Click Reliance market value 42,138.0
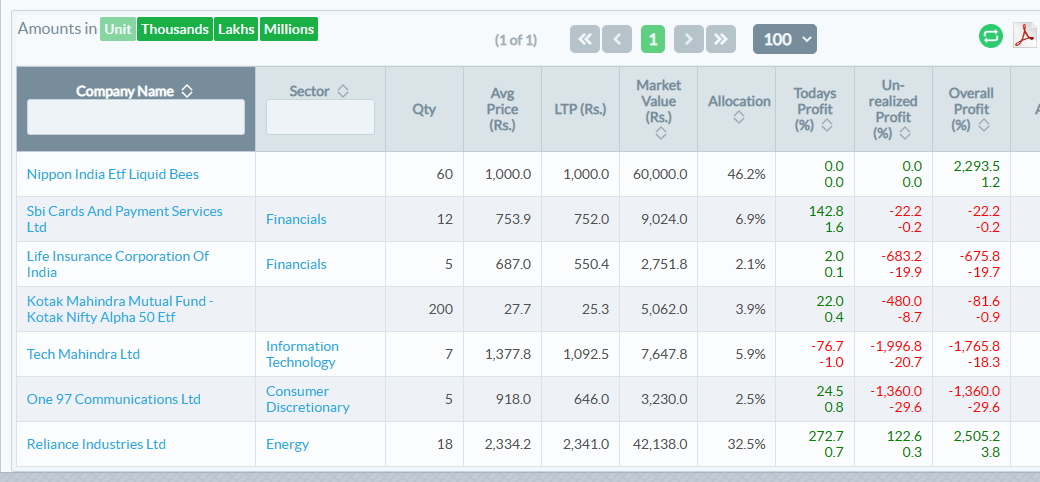Screen dimensions: 1040x482 [x=659, y=445]
